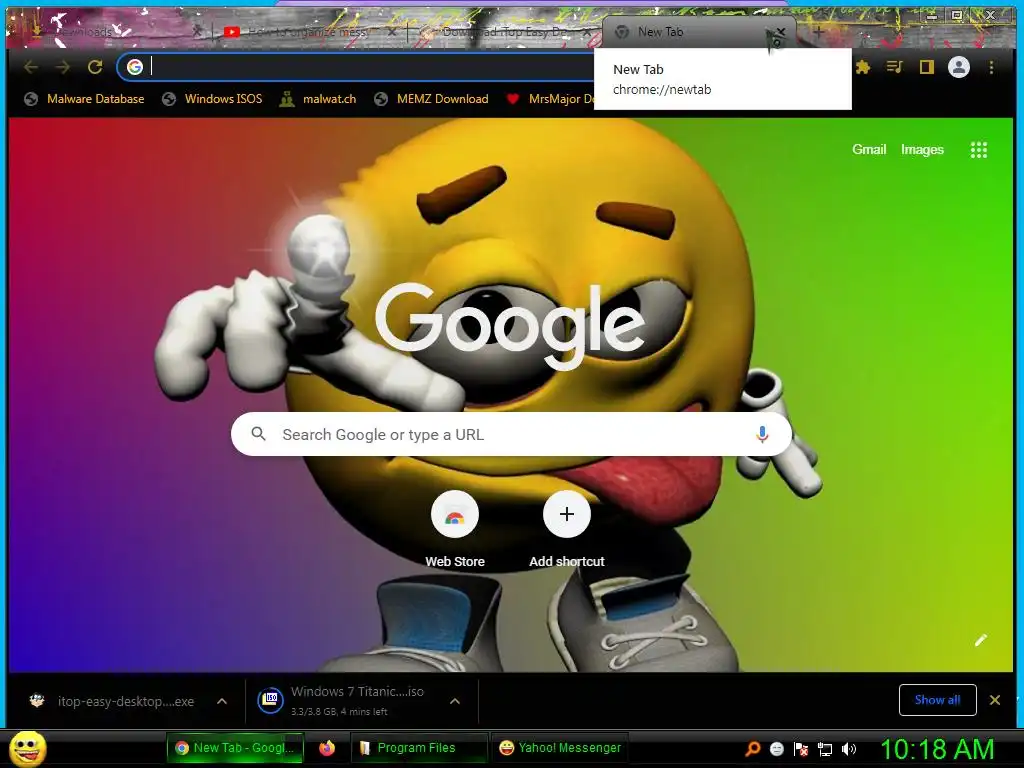The width and height of the screenshot is (1024, 768).
Task: Expand options for itop-easy-desktop download
Action: pyautogui.click(x=222, y=701)
